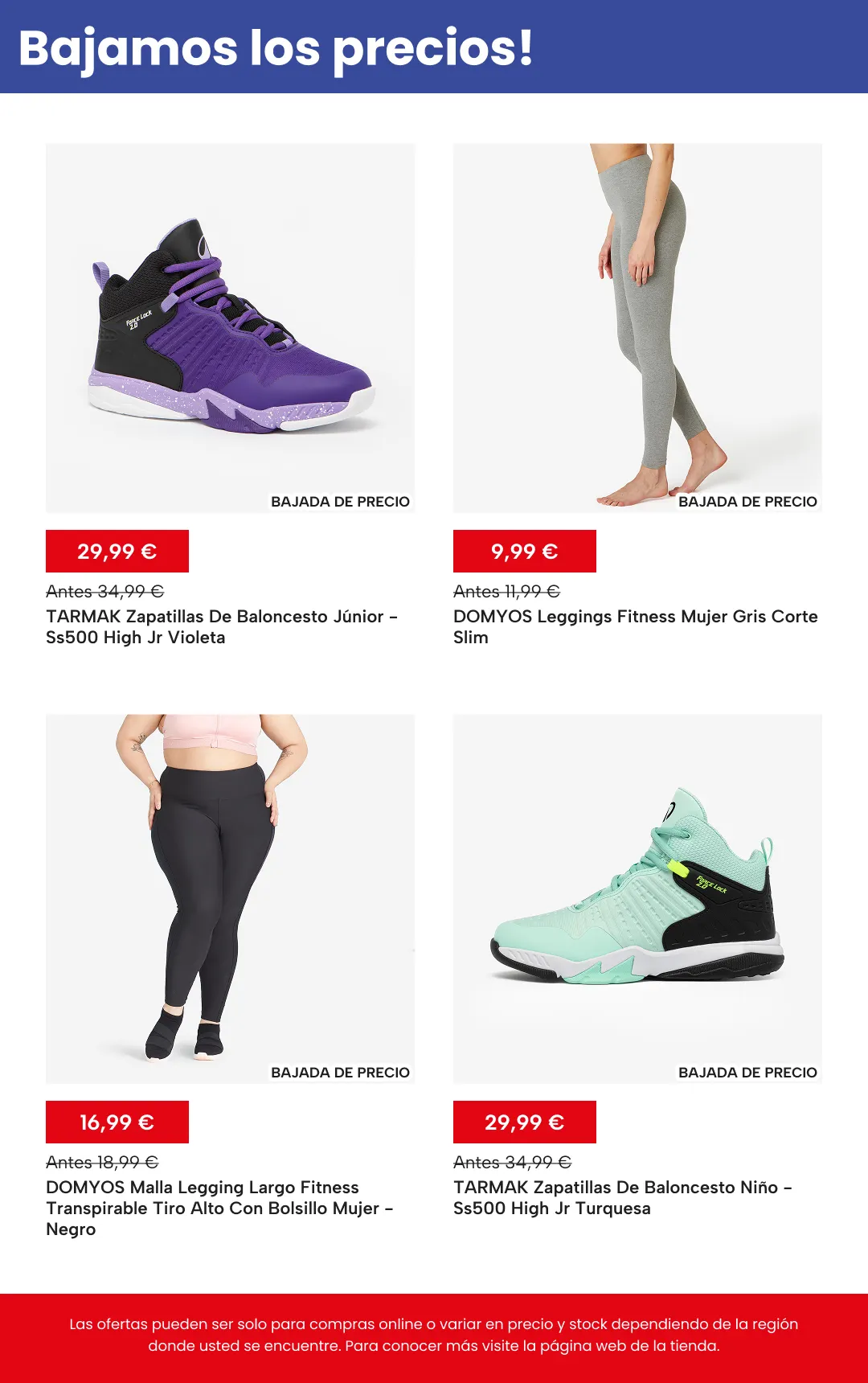Open DOMYOS Malla Legging Largo Fitness link
The image size is (868, 1383).
click(x=219, y=1209)
